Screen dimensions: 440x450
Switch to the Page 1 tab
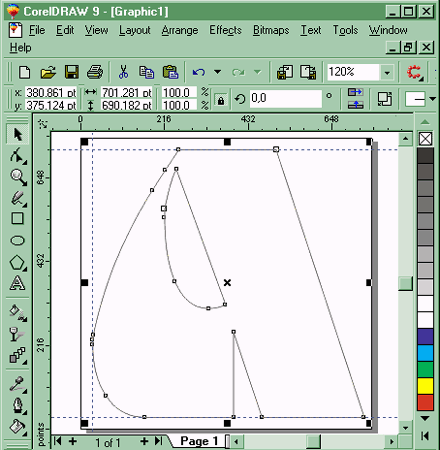199,441
